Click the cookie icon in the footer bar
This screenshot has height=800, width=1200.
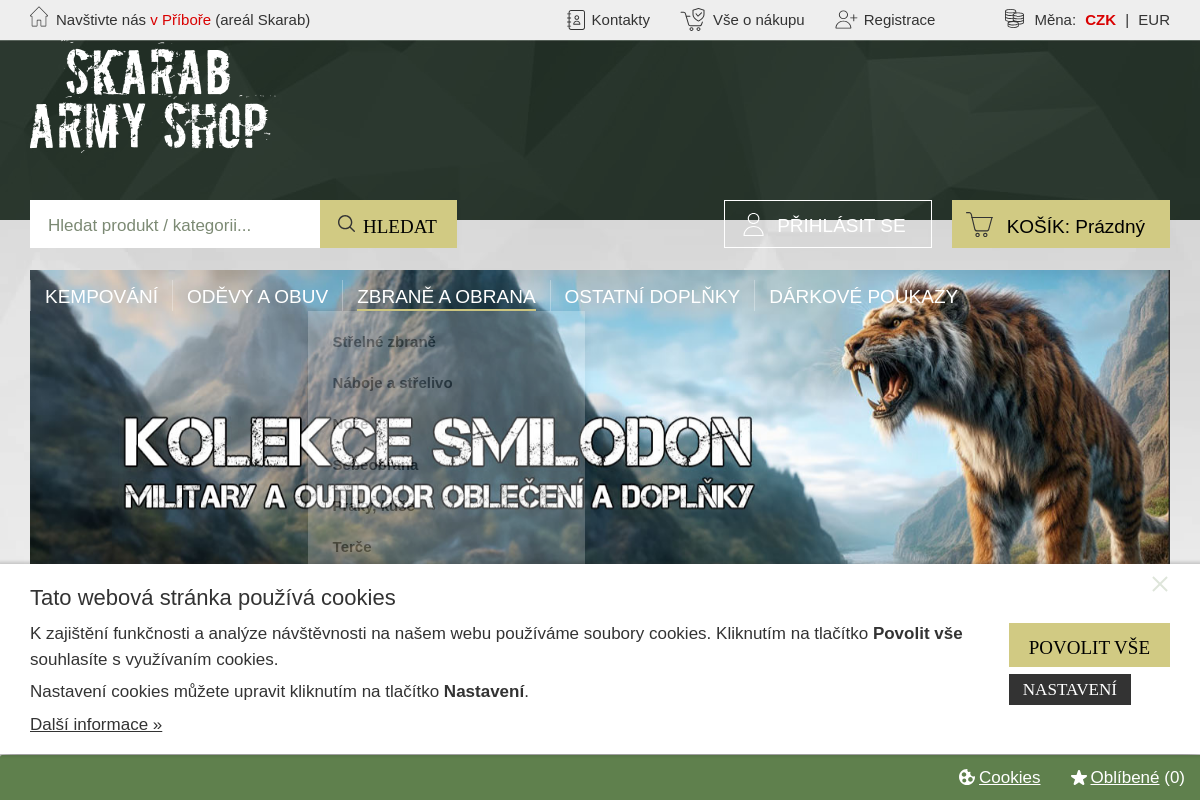click(966, 777)
